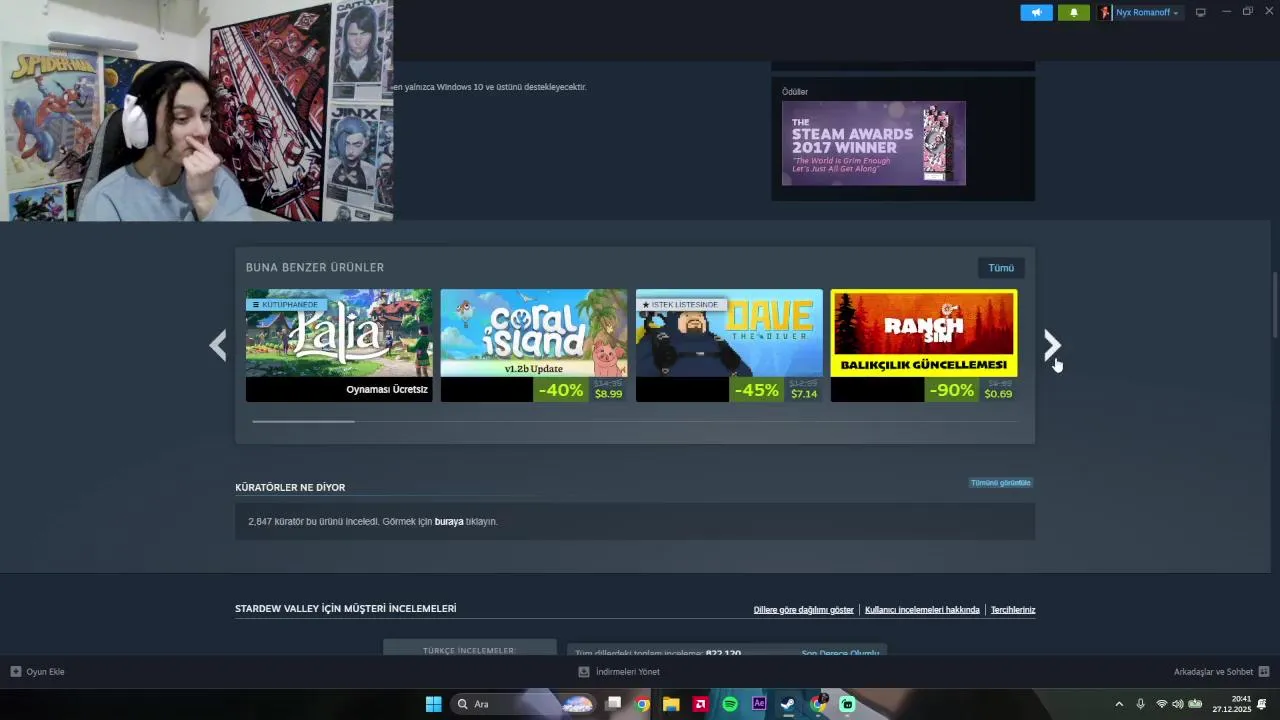
Task: Click Palia Oynaması Ücretsiz label
Action: [387, 390]
